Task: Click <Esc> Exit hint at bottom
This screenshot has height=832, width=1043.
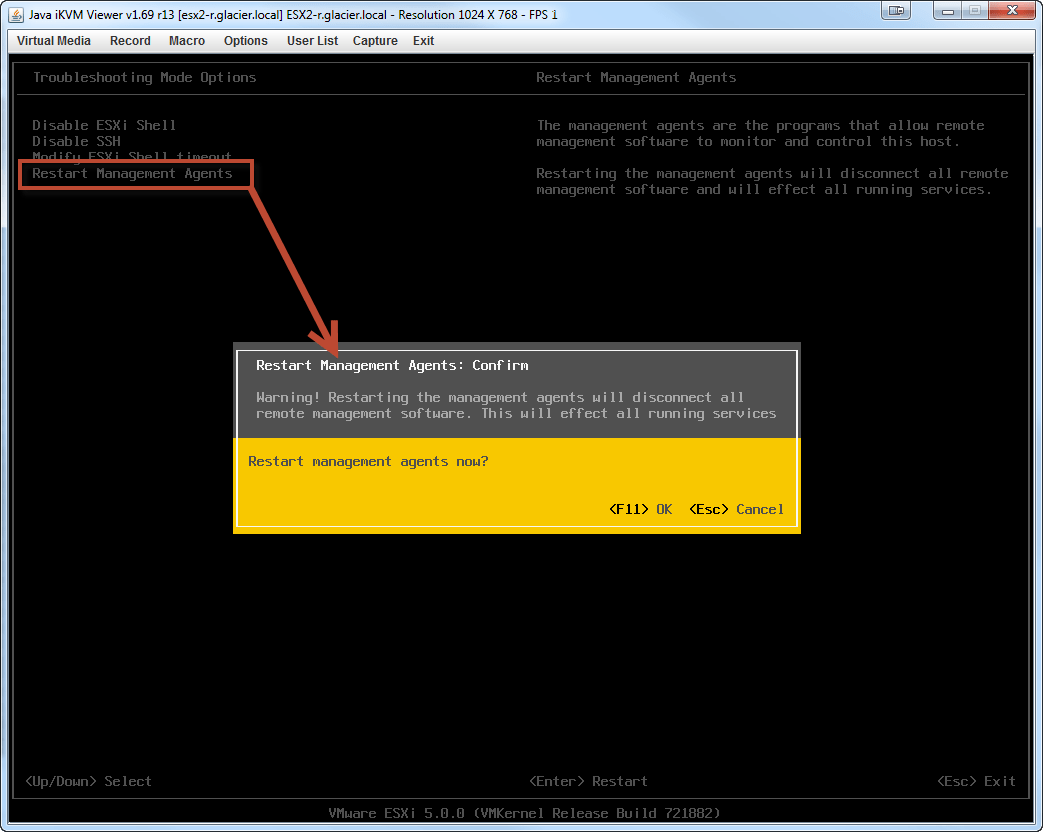Action: tap(976, 781)
